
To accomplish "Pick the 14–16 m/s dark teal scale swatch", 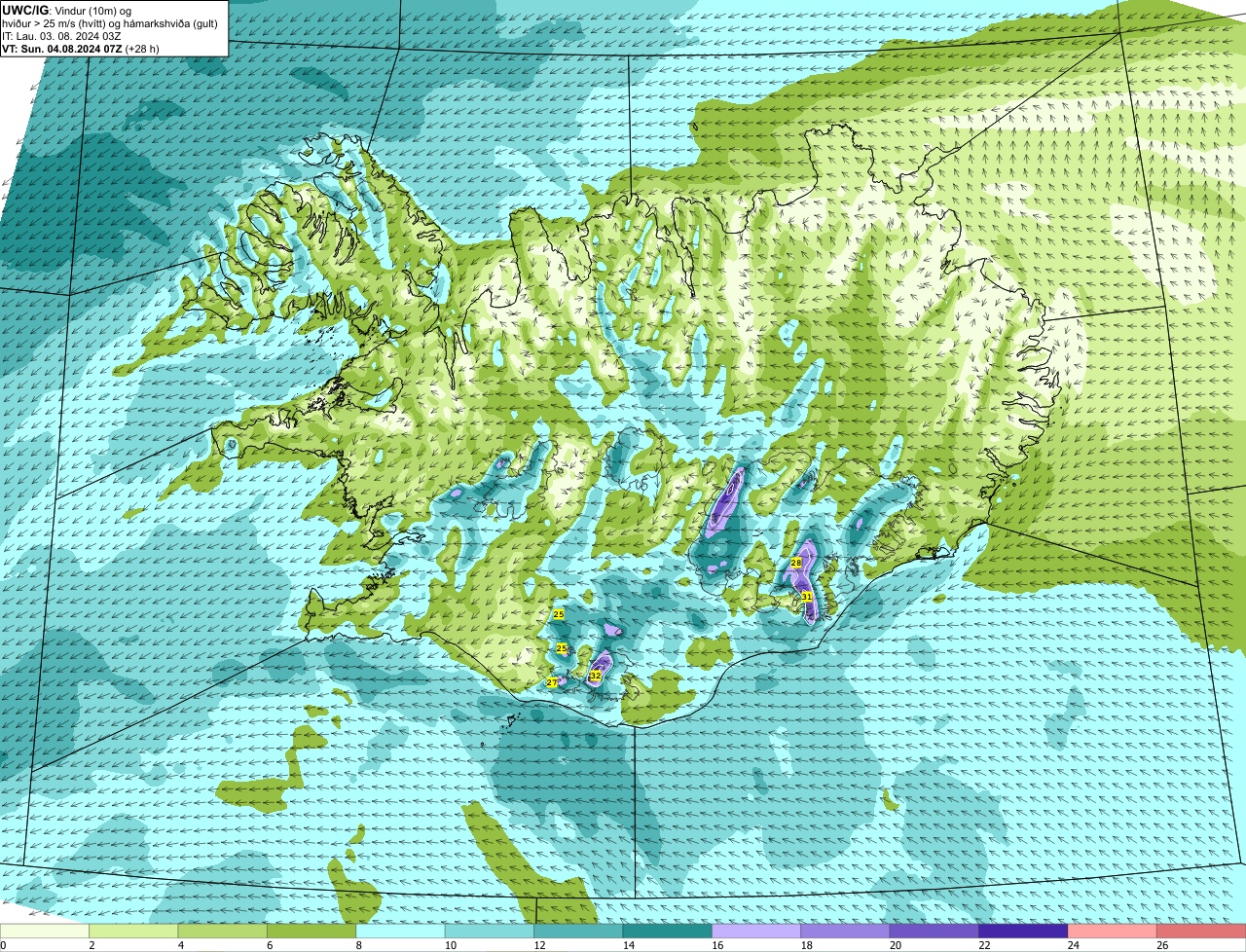I will click(x=668, y=931).
